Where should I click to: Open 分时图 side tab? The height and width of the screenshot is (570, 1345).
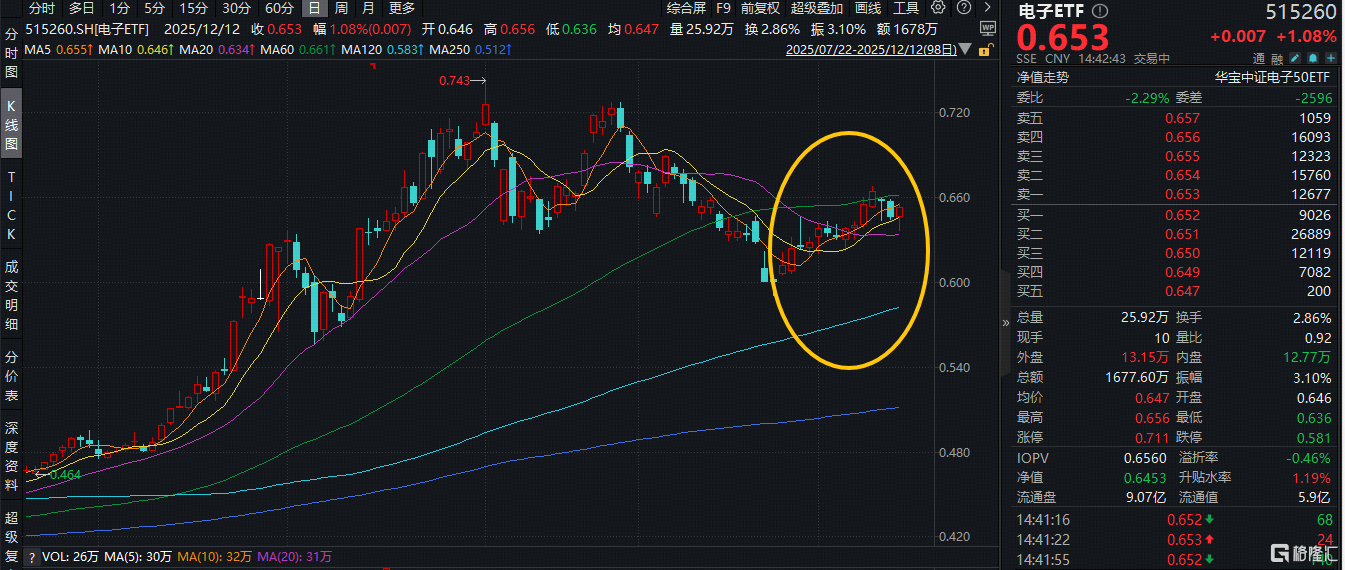[x=11, y=52]
